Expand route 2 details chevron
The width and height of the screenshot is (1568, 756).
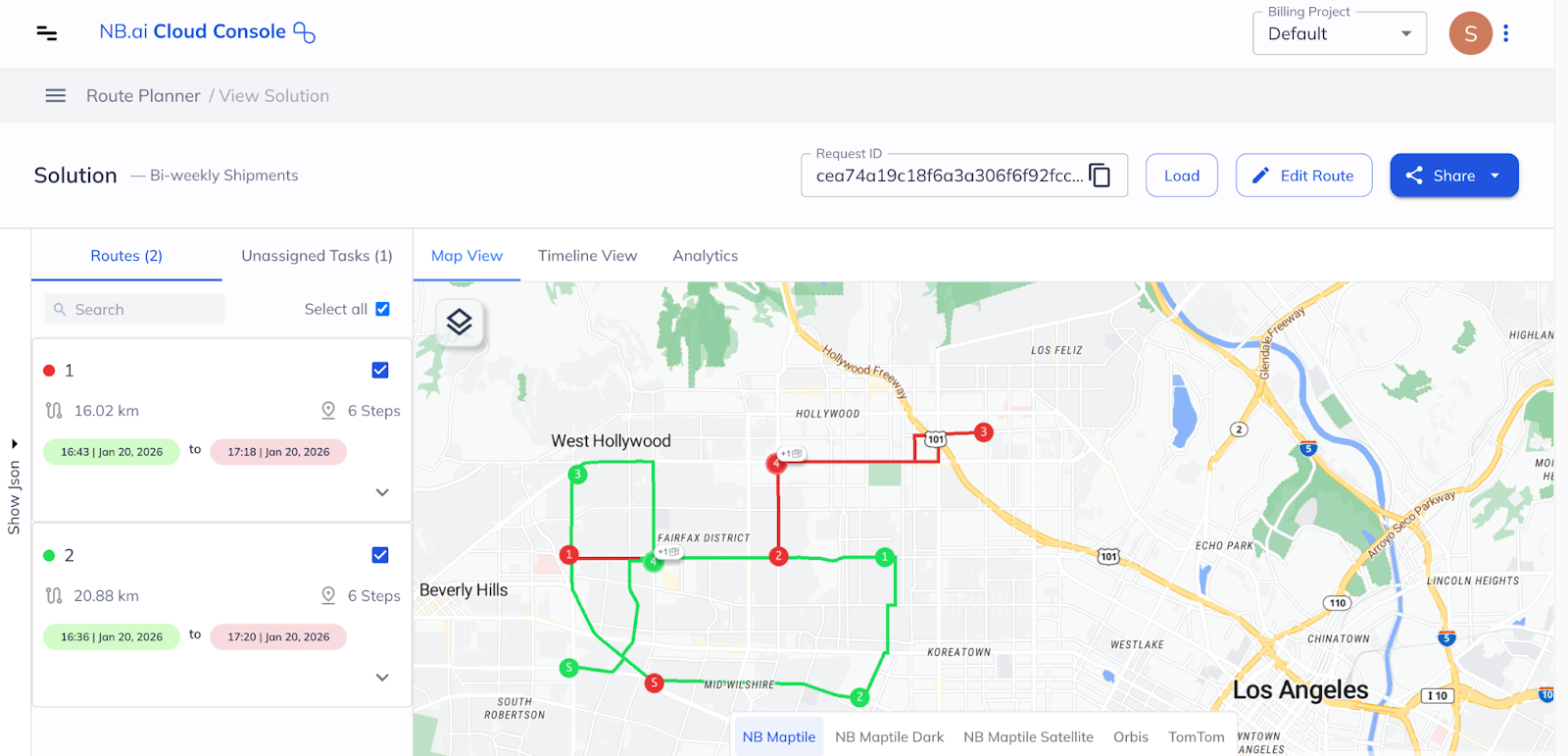click(382, 678)
